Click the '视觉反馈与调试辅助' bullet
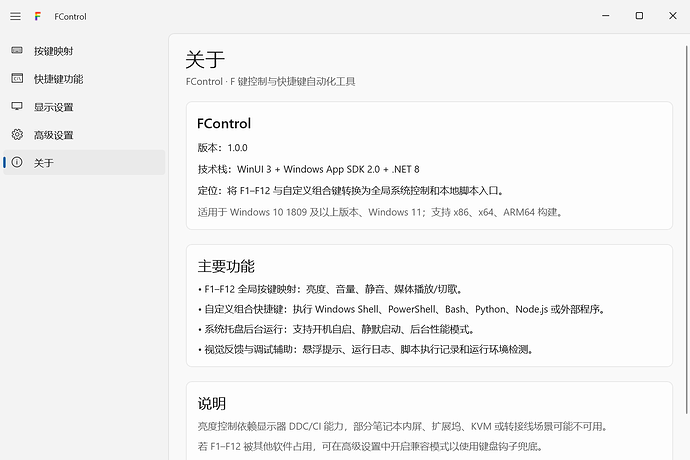The image size is (690, 460). click(x=366, y=350)
